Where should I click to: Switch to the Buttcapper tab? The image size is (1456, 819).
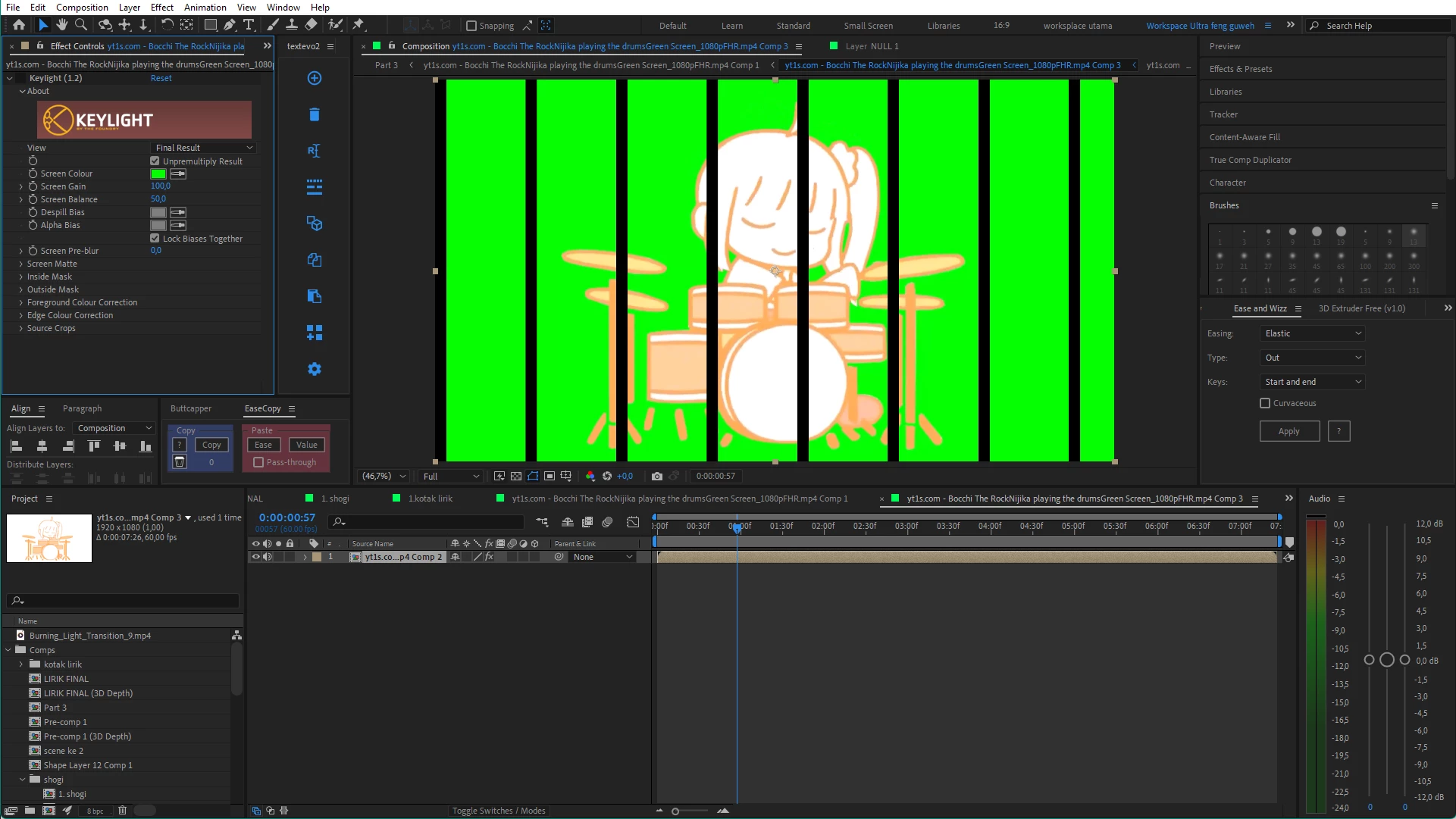click(191, 408)
